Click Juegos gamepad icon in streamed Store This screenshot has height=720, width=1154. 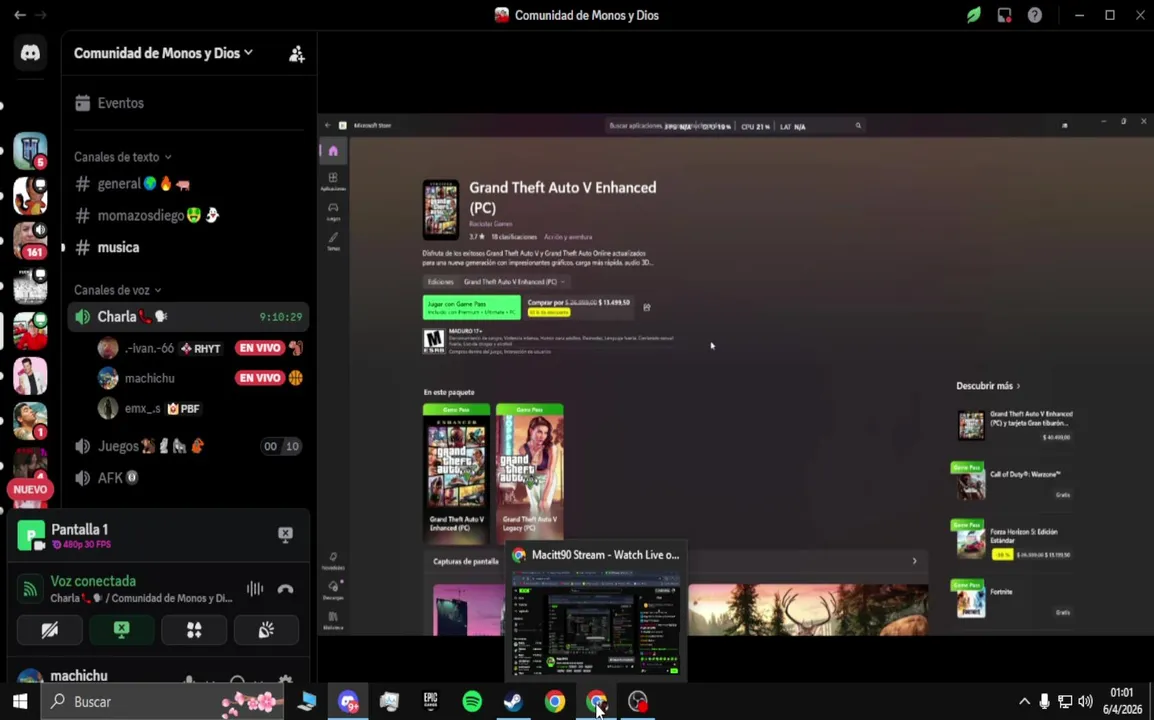coord(333,211)
